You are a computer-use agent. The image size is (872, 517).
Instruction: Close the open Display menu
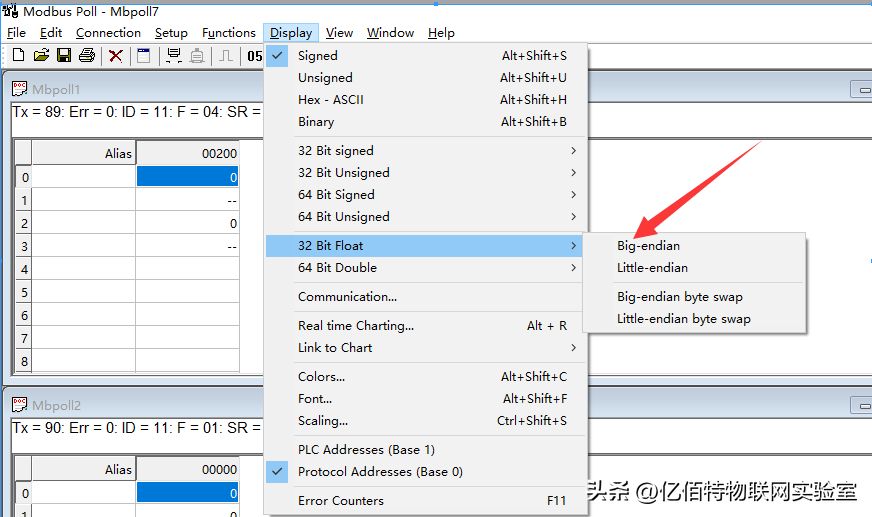[291, 33]
